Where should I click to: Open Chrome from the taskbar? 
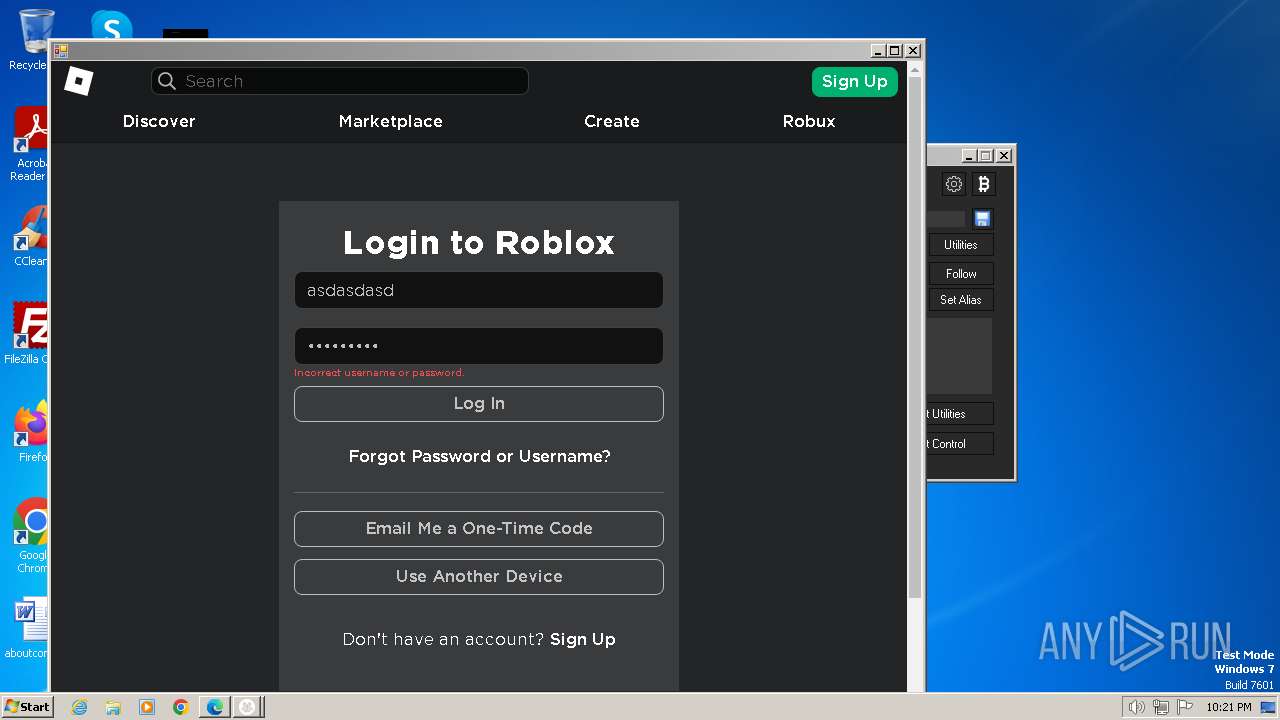pyautogui.click(x=181, y=707)
